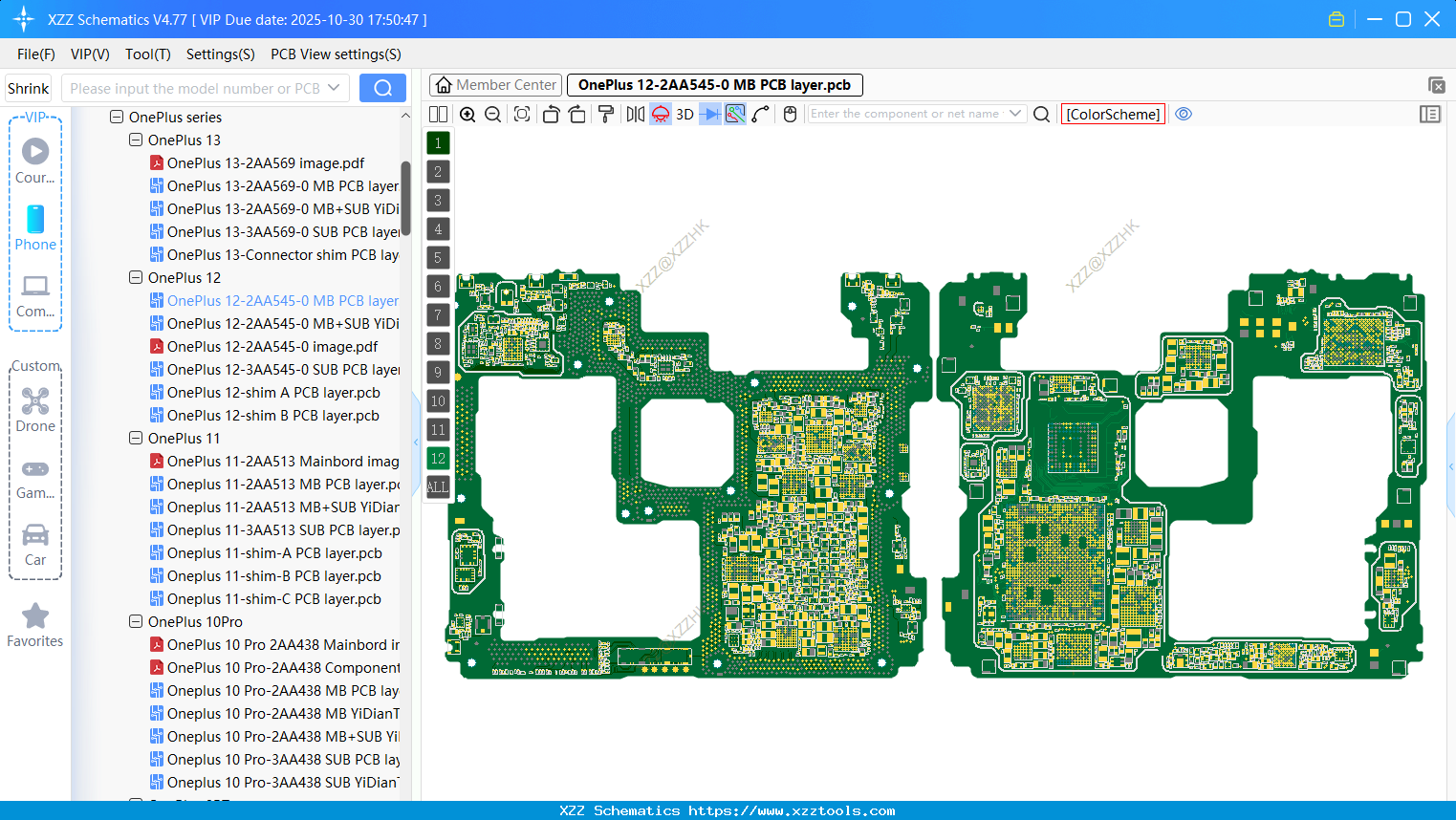This screenshot has width=1456, height=820.
Task: Select the split view icon
Action: point(438,114)
